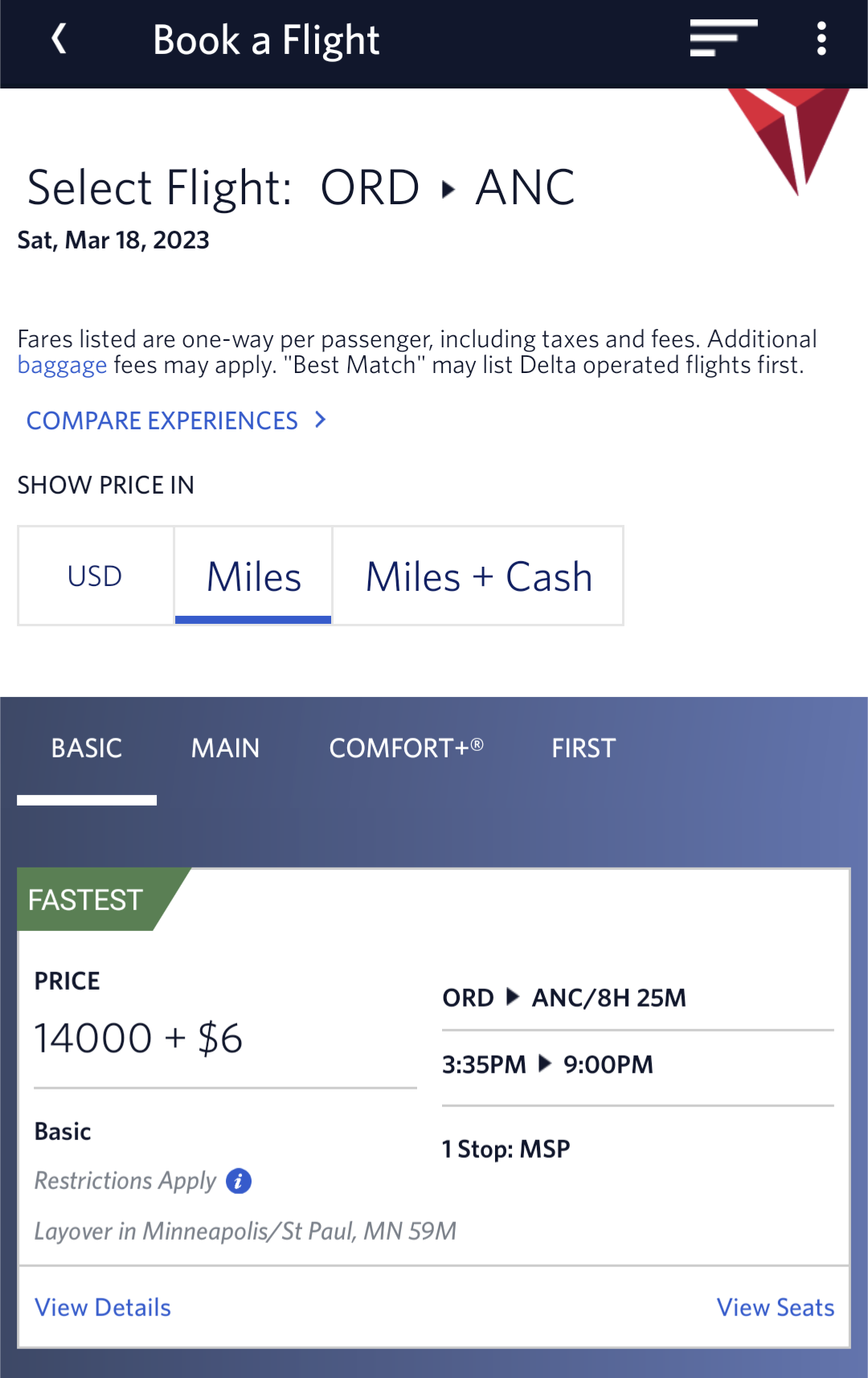
Task: Open the baggage fees link
Action: pos(62,365)
